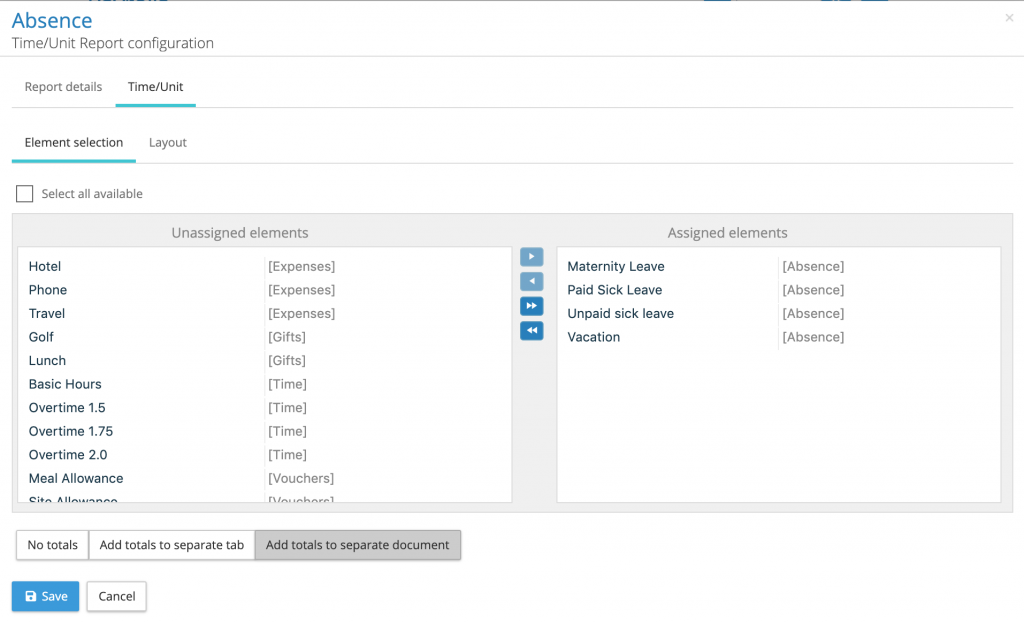
Task: Close the Absence dialog with the X
Action: [x=1009, y=18]
